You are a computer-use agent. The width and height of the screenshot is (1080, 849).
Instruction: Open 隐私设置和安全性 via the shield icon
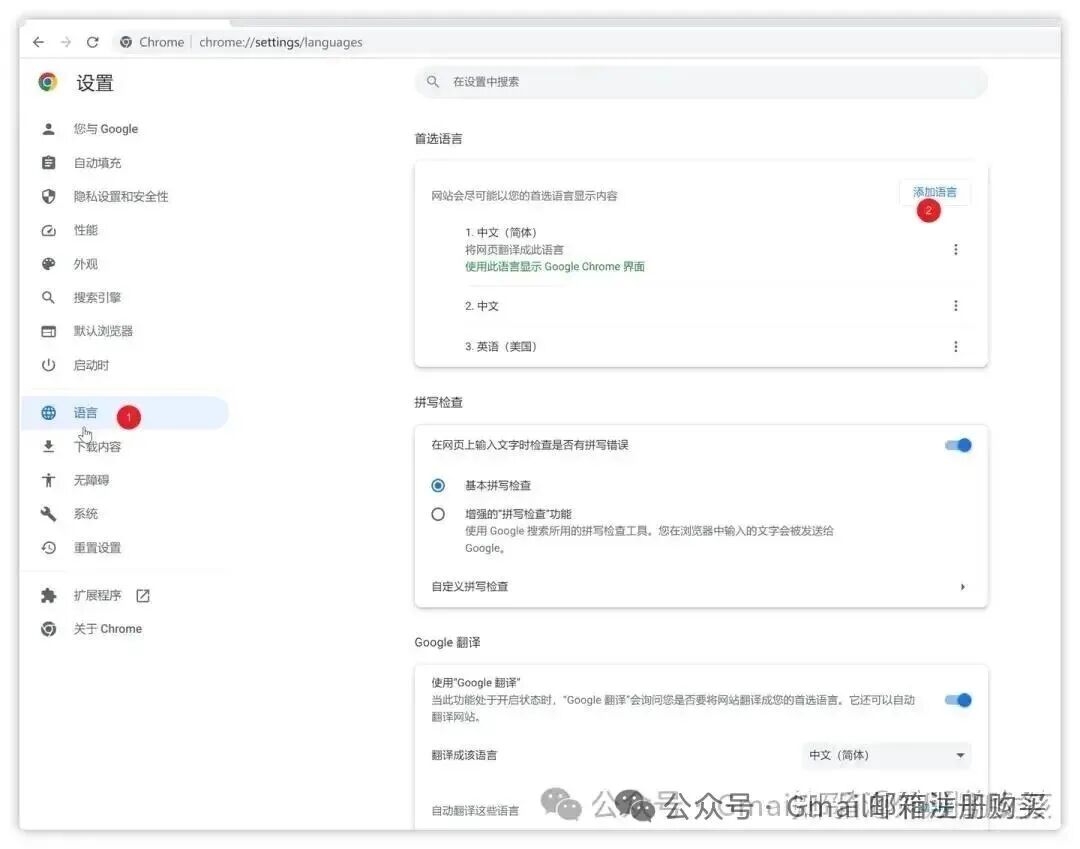click(49, 196)
